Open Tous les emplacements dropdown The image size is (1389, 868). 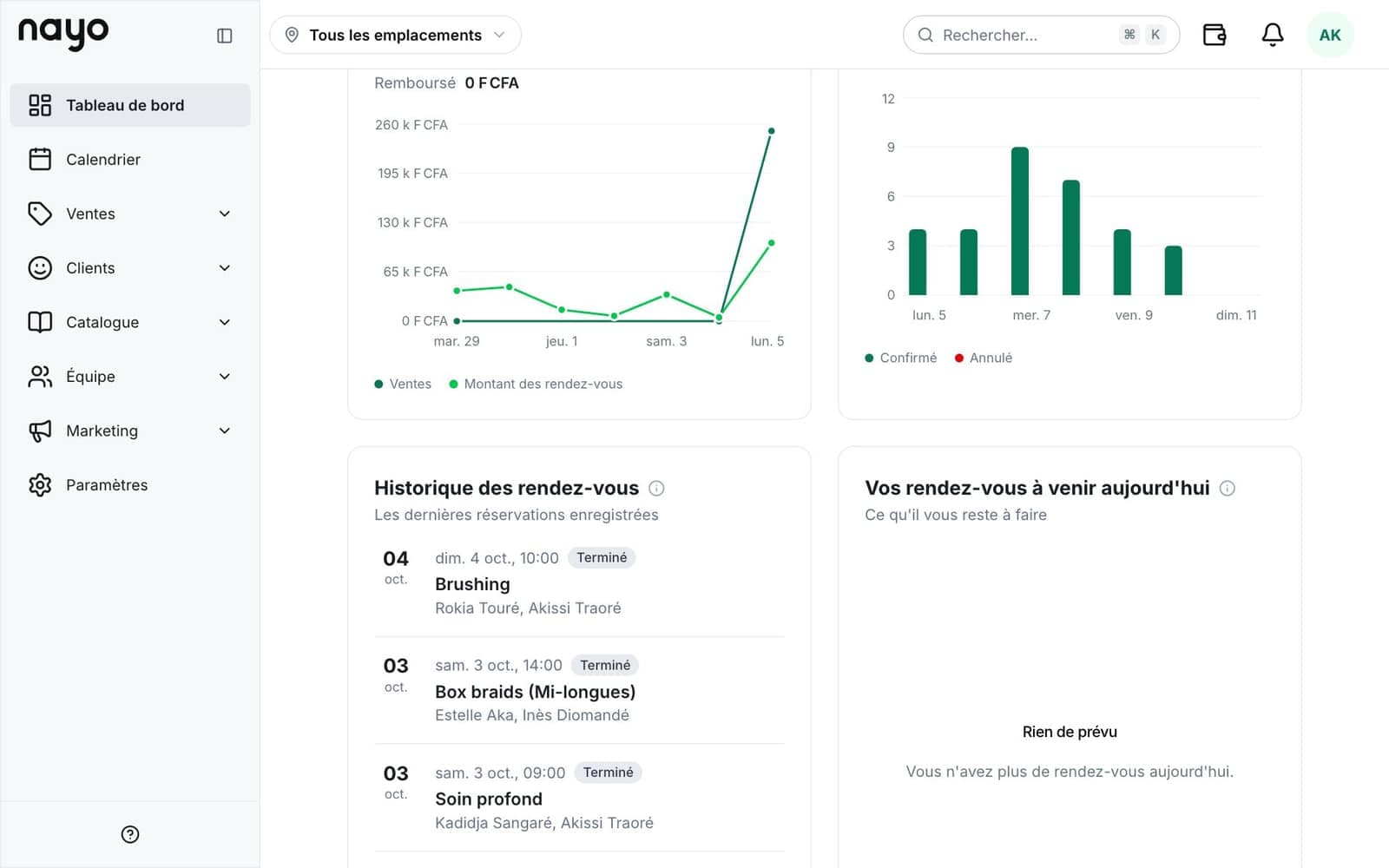395,35
